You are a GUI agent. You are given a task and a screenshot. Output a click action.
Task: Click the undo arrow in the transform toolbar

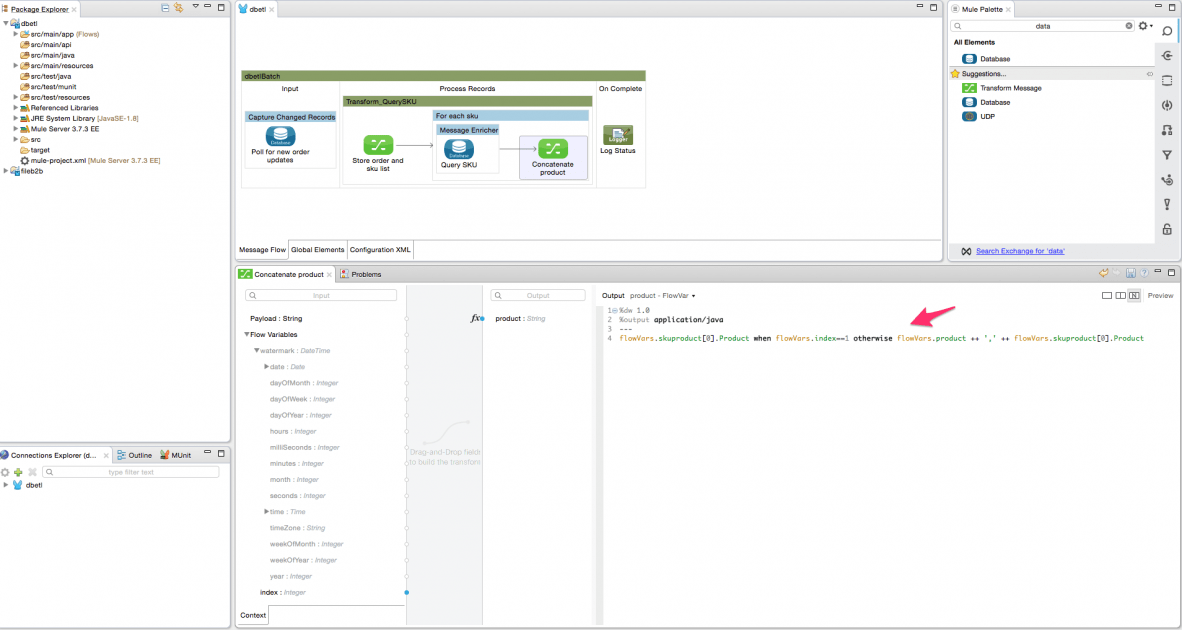click(x=1103, y=272)
